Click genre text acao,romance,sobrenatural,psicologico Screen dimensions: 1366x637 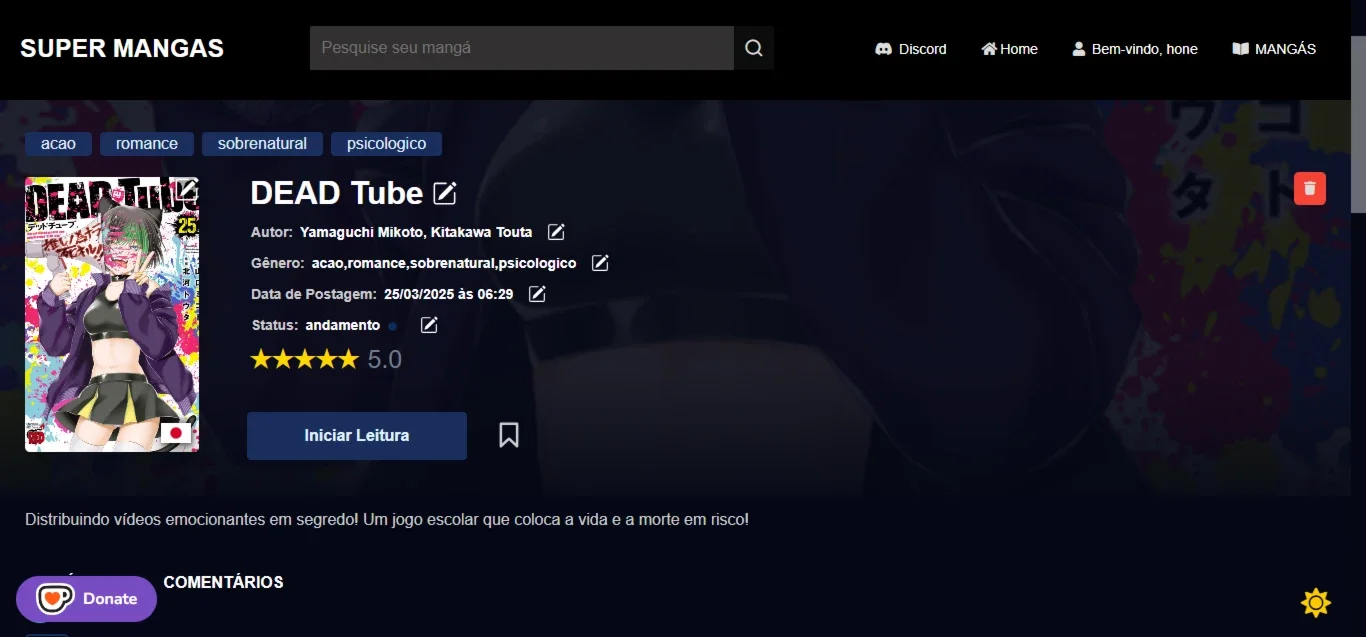coord(444,263)
